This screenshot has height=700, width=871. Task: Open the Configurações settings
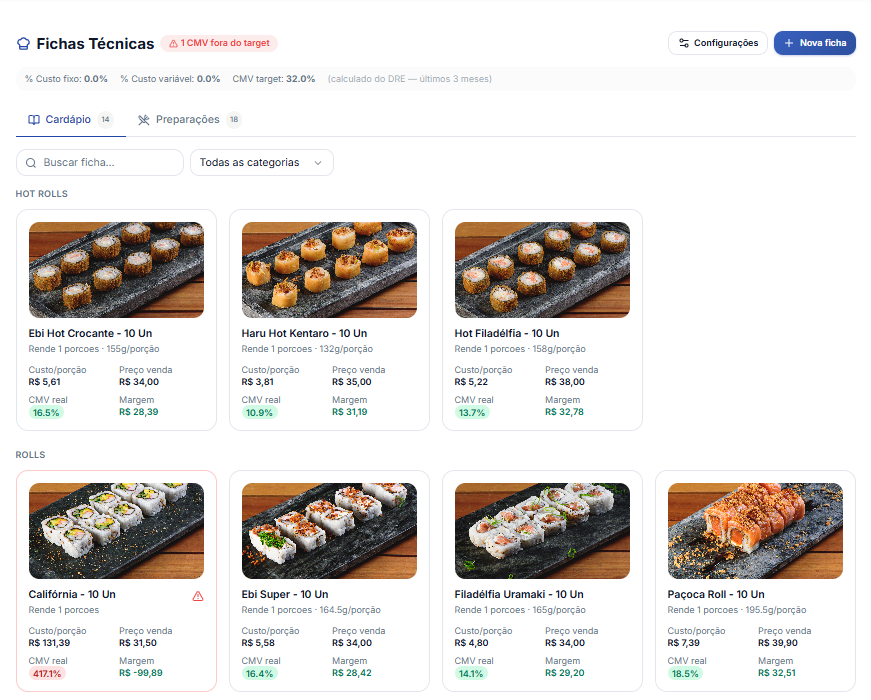[718, 43]
